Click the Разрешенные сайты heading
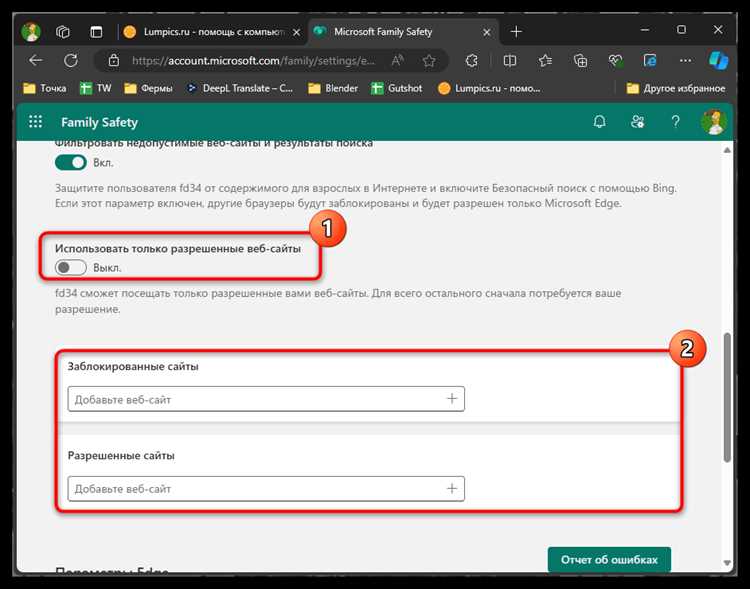The width and height of the screenshot is (750, 589). (x=121, y=456)
